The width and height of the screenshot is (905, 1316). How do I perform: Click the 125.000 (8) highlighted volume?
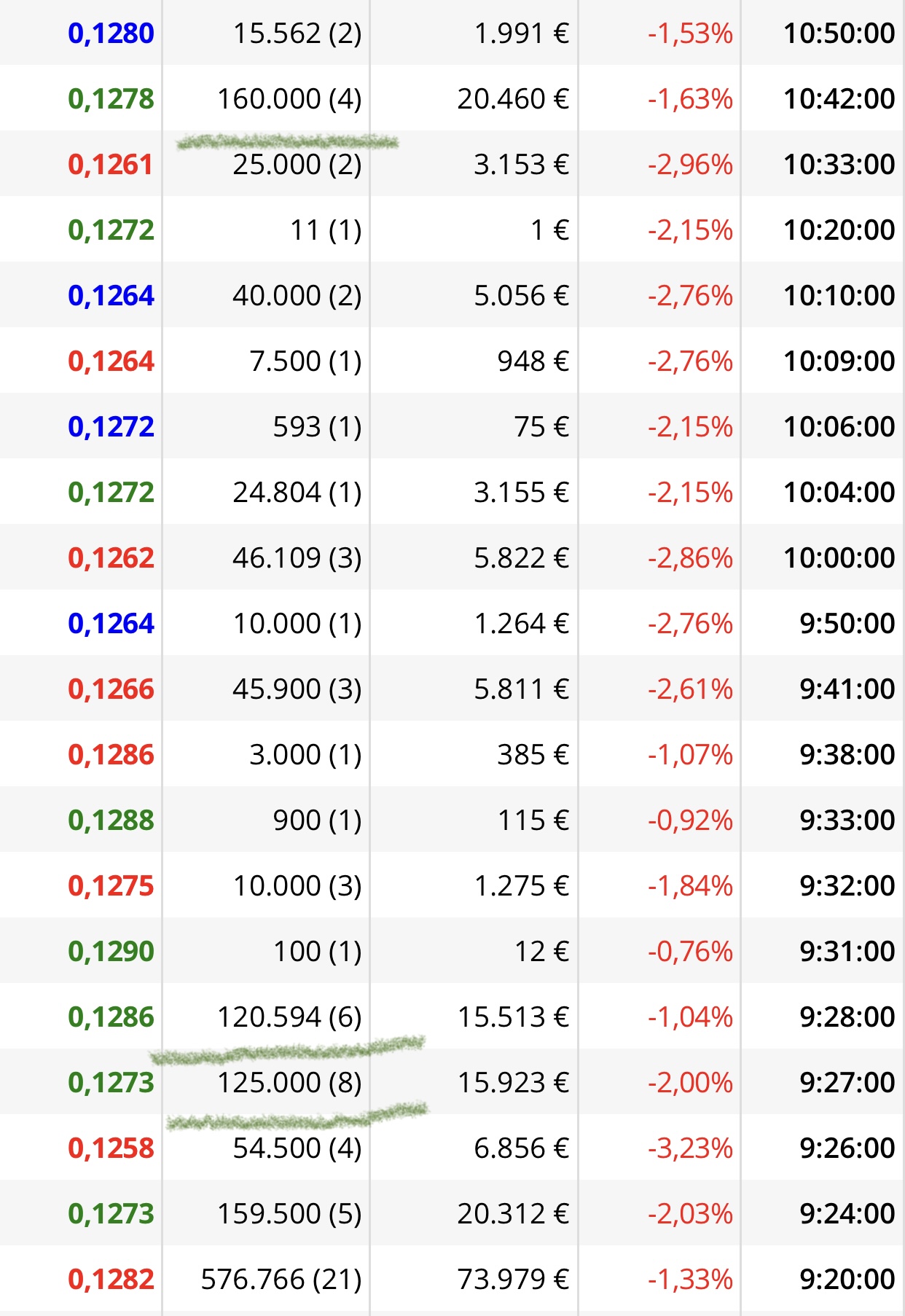pos(289,1083)
